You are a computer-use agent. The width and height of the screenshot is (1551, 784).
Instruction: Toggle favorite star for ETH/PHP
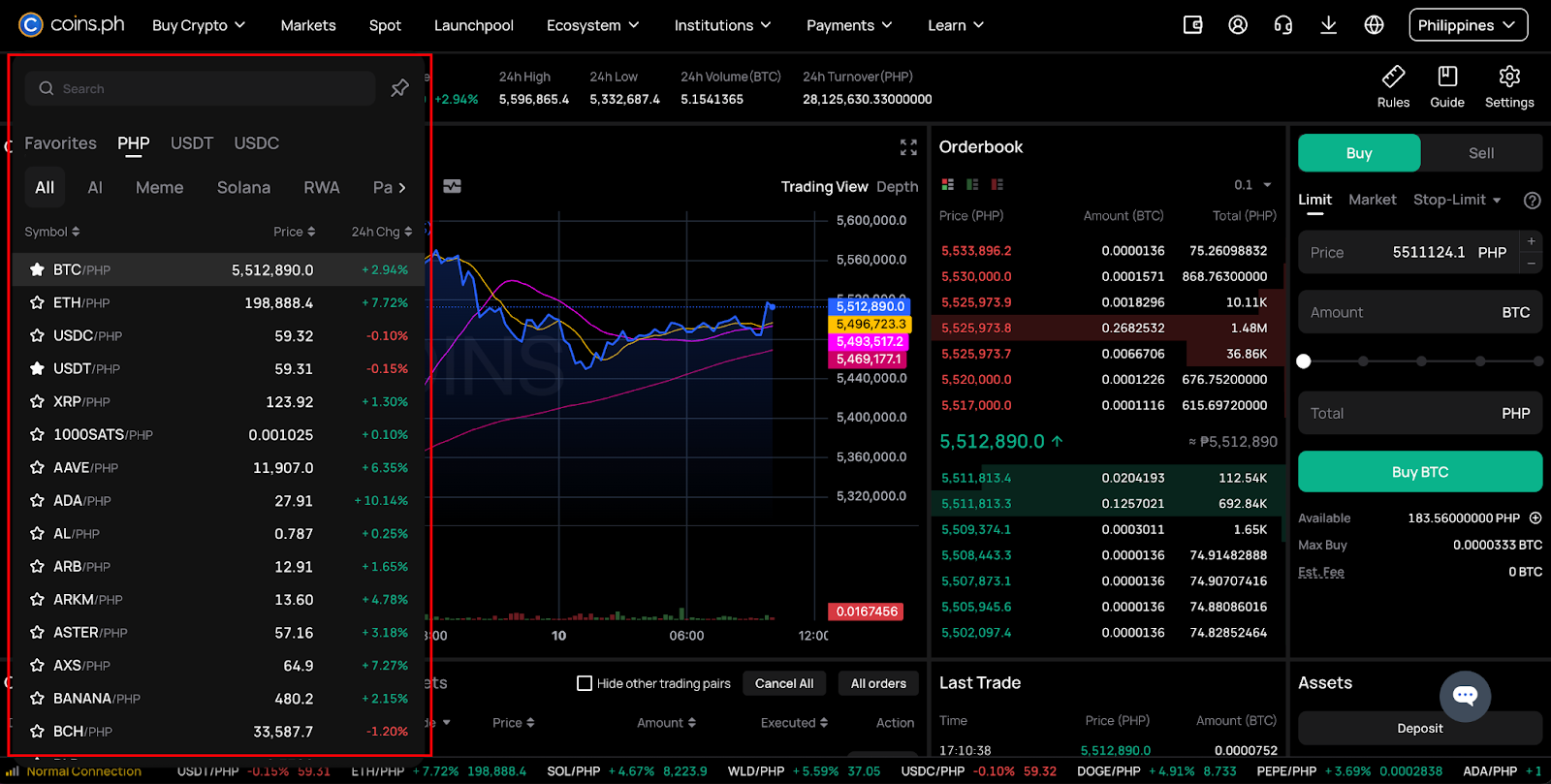tap(37, 302)
